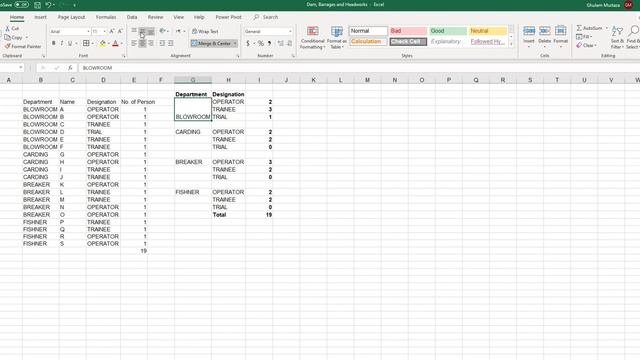Screen dimensions: 640x360
Task: Activate the Format Painter brush
Action: pyautogui.click(x=7, y=46)
